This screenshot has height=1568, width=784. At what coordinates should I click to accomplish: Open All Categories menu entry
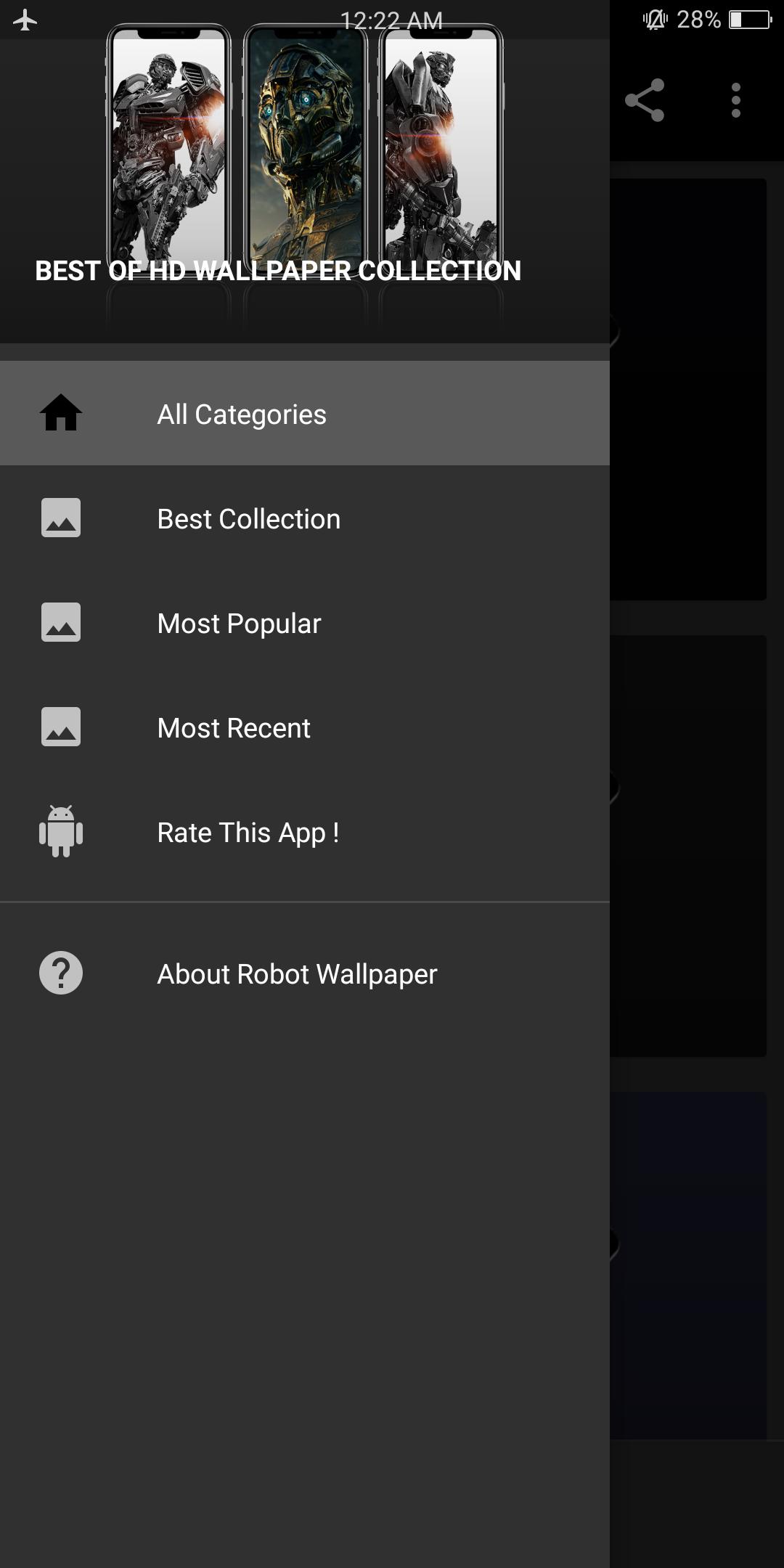tap(305, 413)
